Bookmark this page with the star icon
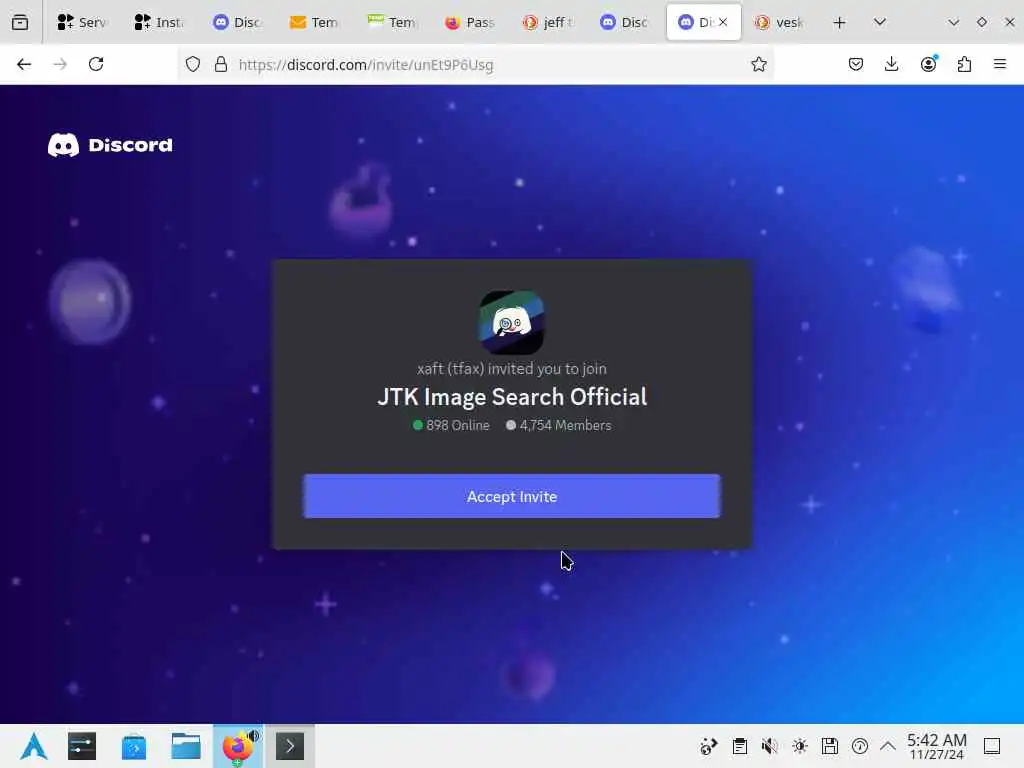 click(758, 64)
